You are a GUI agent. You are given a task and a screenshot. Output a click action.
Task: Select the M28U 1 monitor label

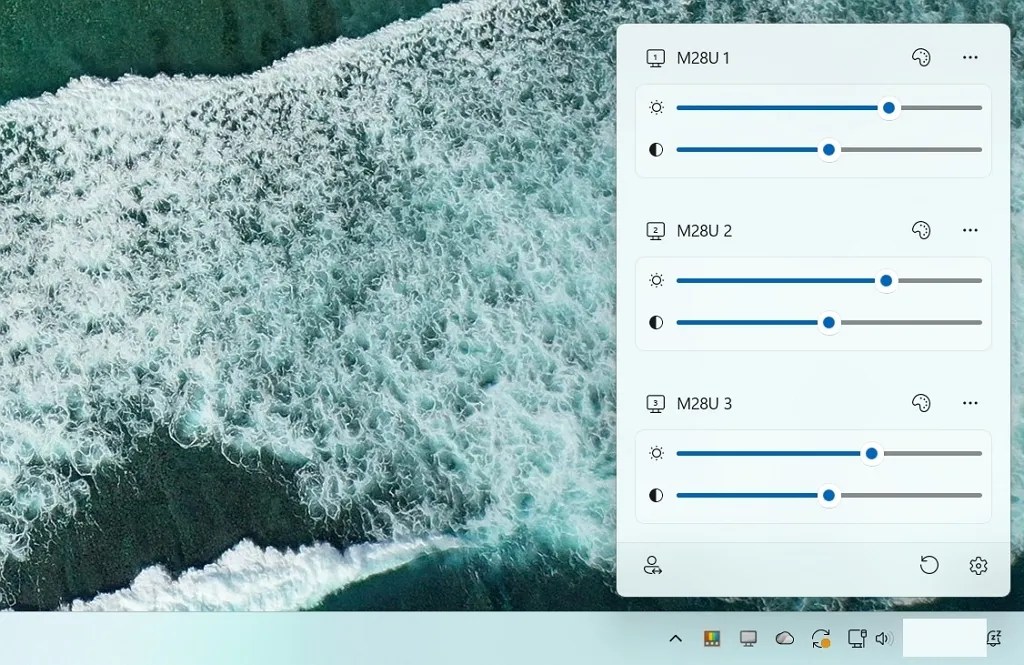click(x=703, y=58)
